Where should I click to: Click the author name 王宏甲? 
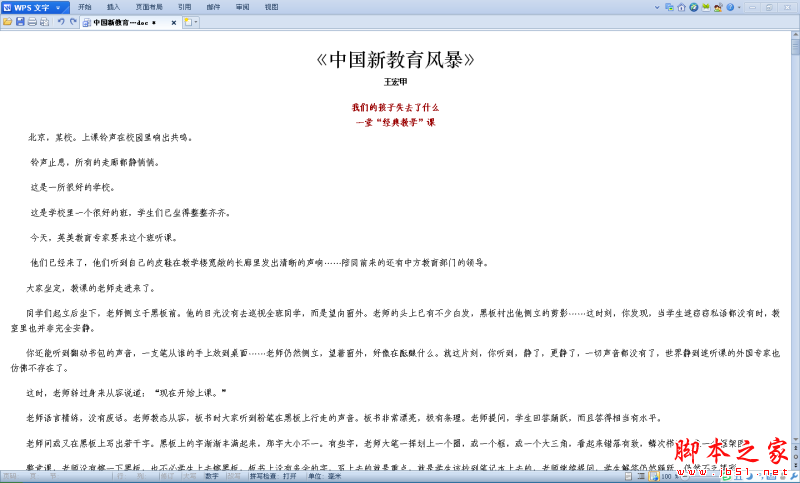395,82
